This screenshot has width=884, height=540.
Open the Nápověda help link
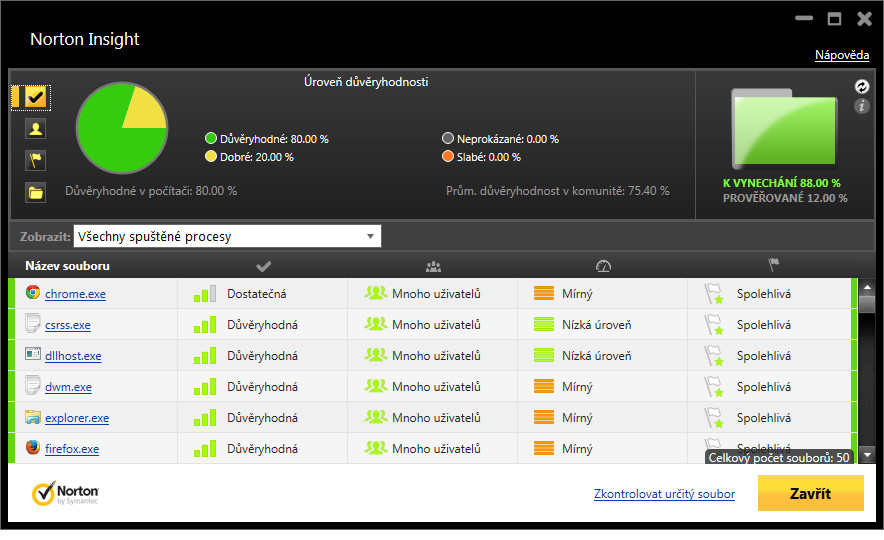[x=842, y=55]
